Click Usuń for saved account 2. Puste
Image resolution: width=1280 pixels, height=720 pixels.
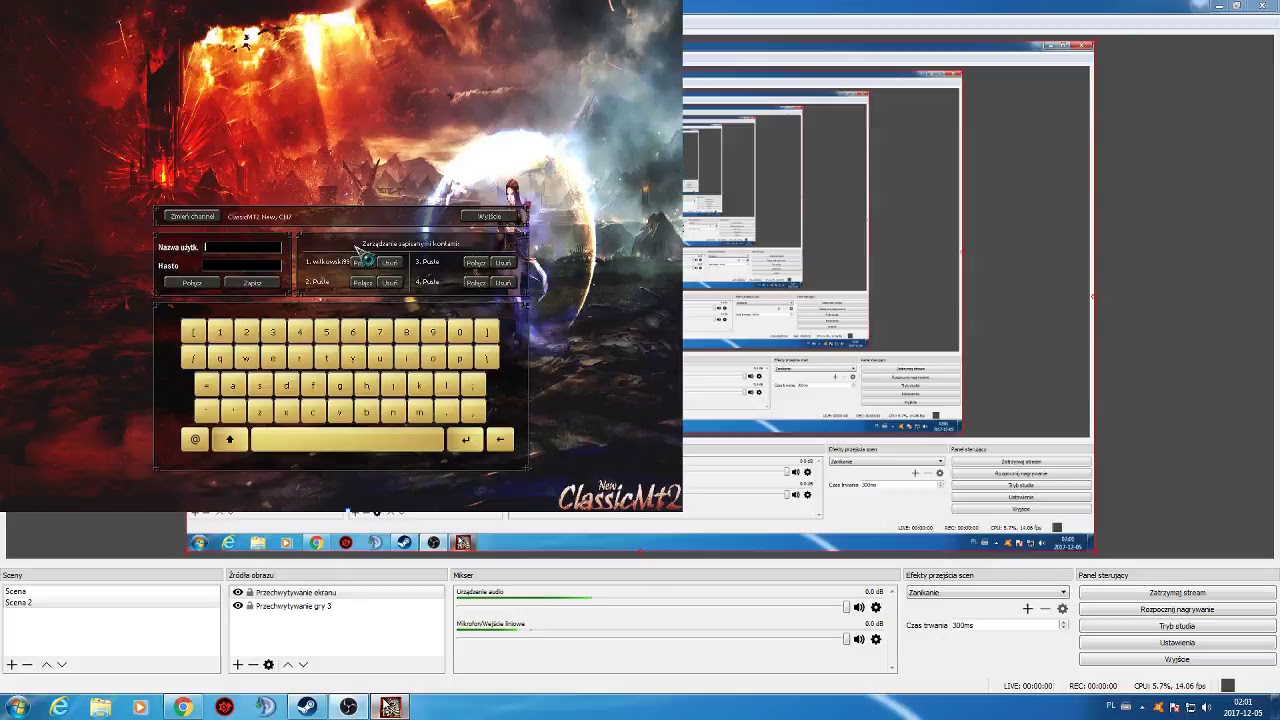tap(390, 283)
